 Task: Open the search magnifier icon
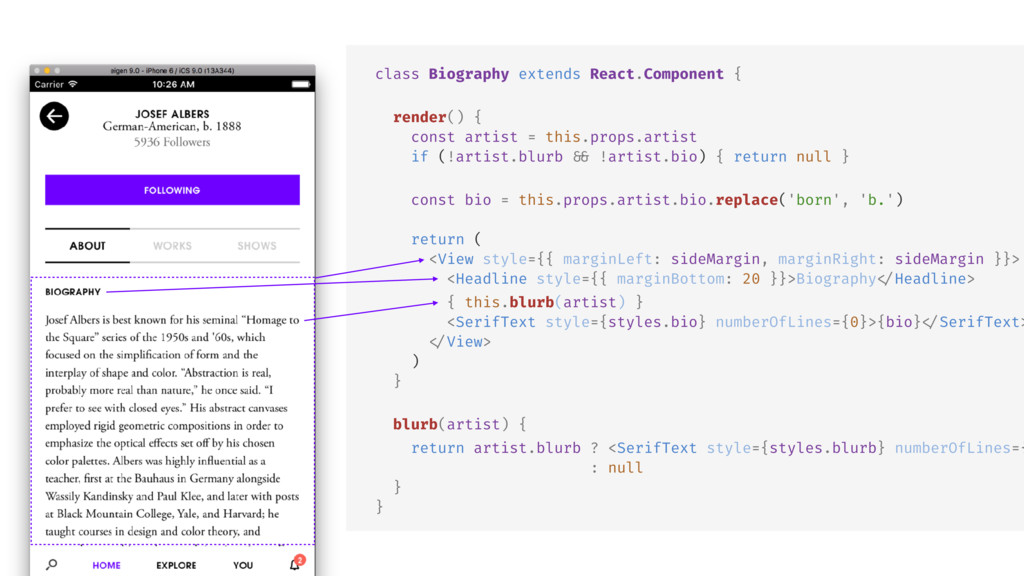[x=52, y=565]
